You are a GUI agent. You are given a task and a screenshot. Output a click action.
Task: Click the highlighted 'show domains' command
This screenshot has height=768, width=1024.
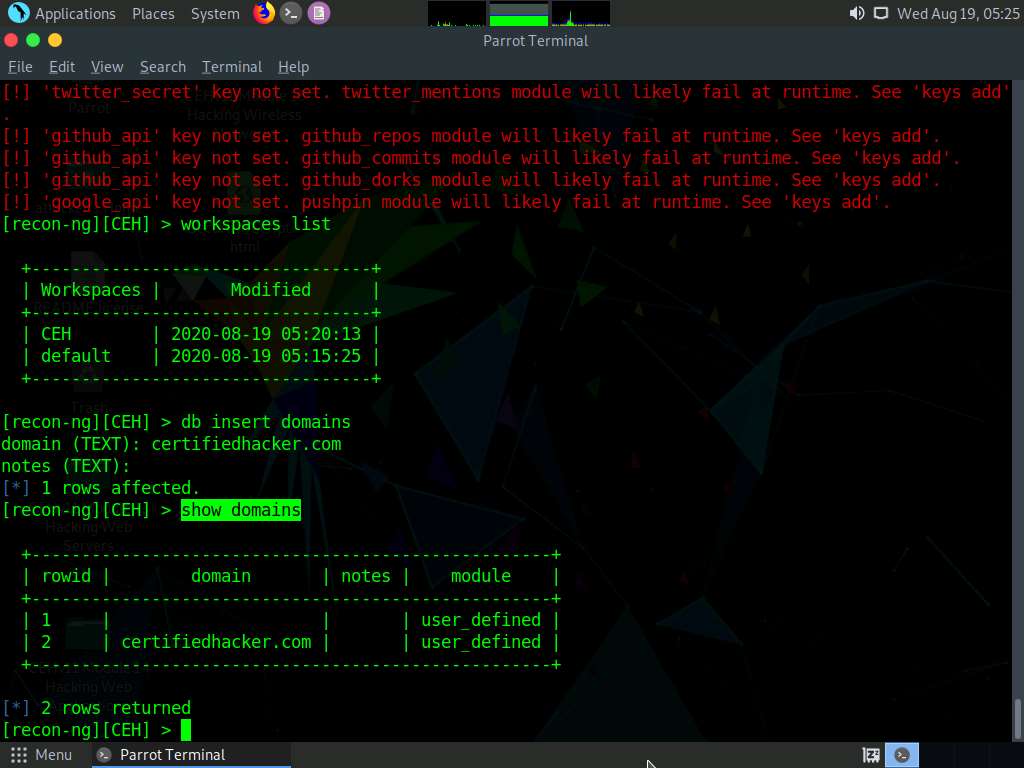coord(241,510)
